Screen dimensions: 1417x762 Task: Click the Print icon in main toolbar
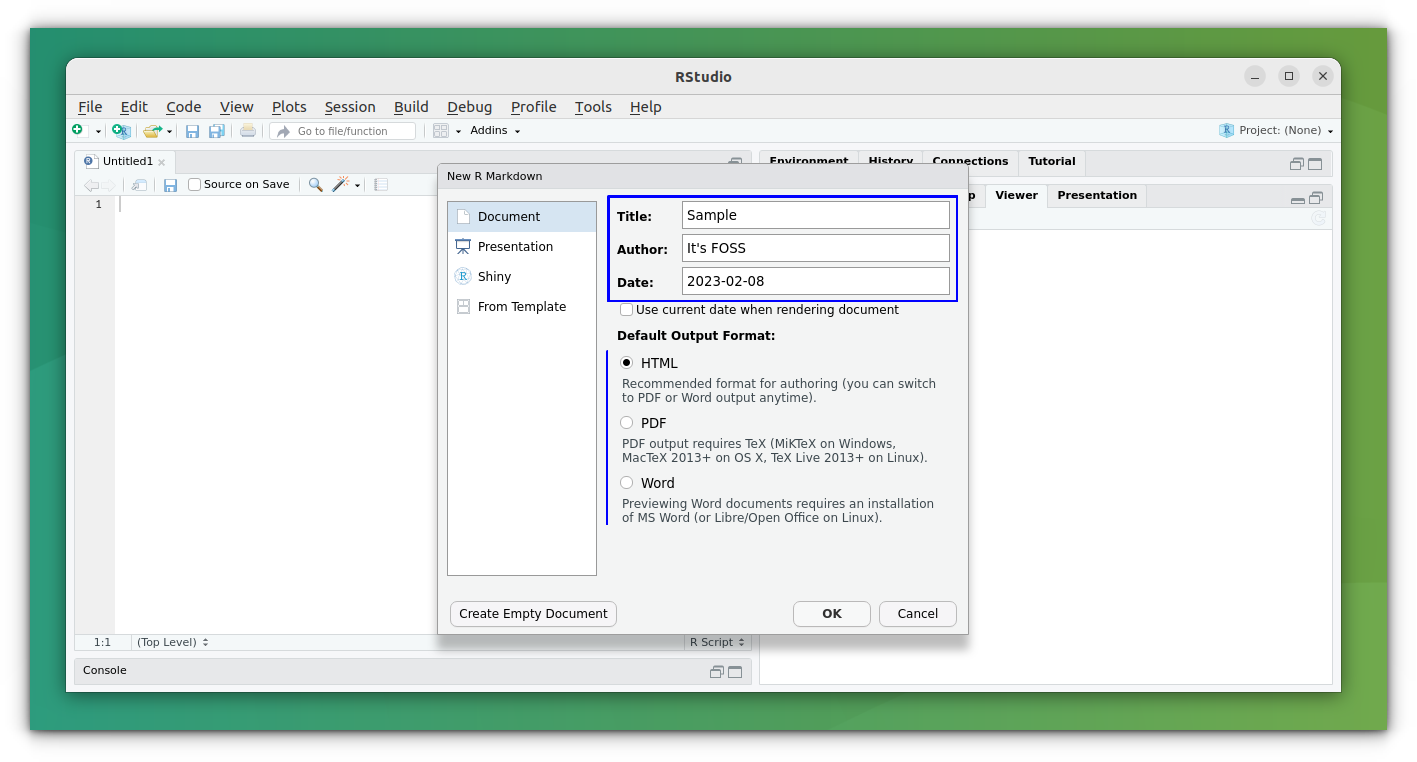(248, 131)
